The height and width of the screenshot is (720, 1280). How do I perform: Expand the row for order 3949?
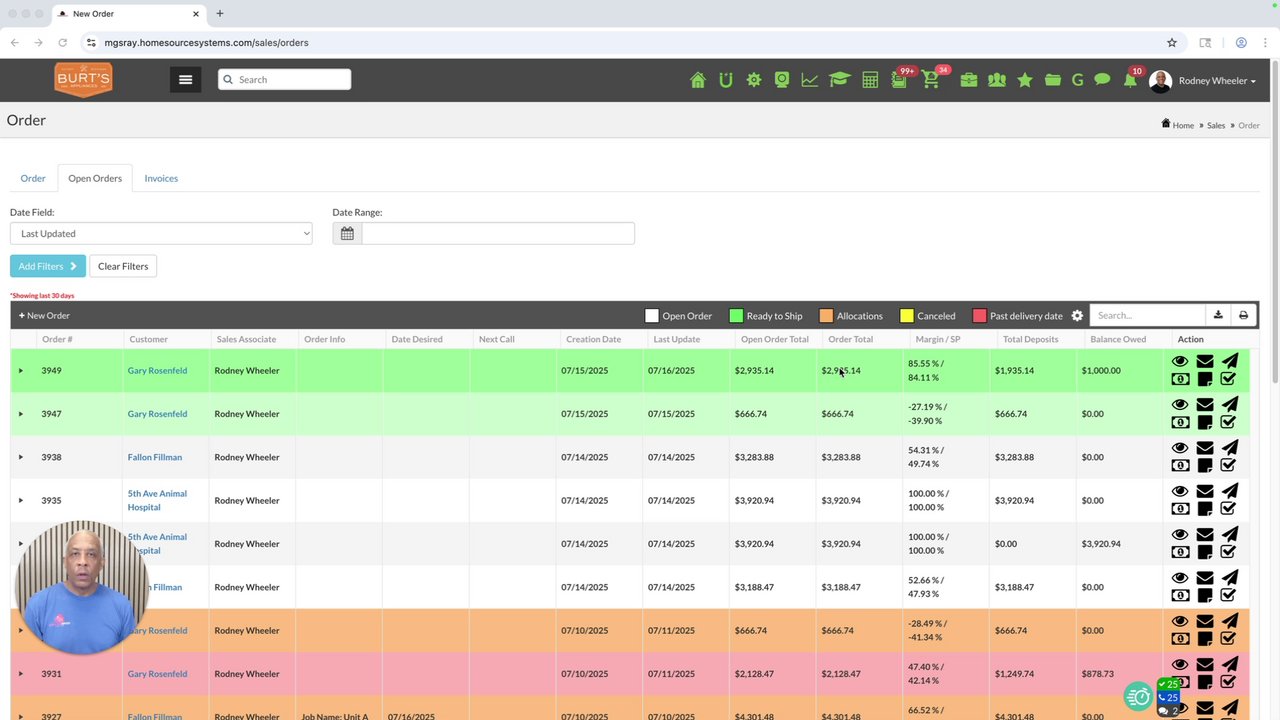click(x=20, y=371)
